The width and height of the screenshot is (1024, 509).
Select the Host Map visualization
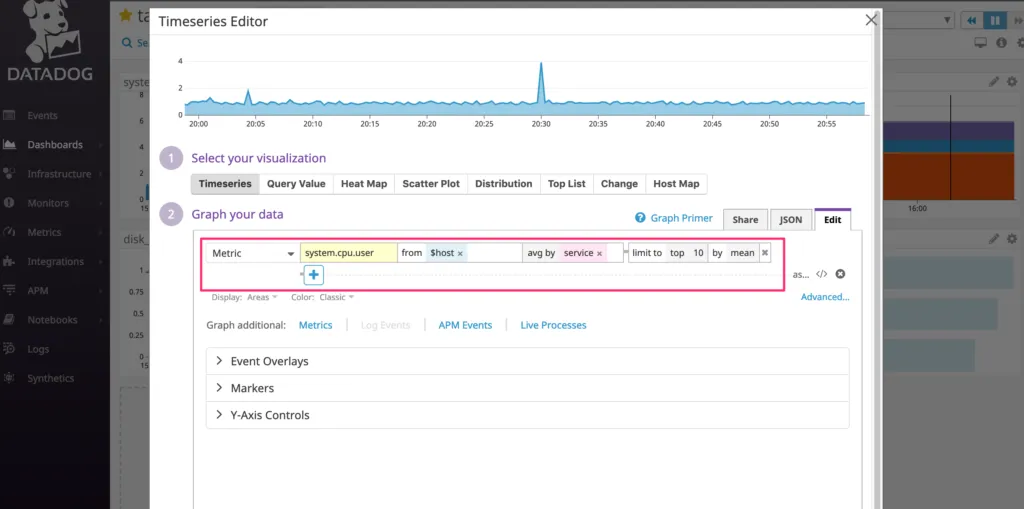(676, 184)
